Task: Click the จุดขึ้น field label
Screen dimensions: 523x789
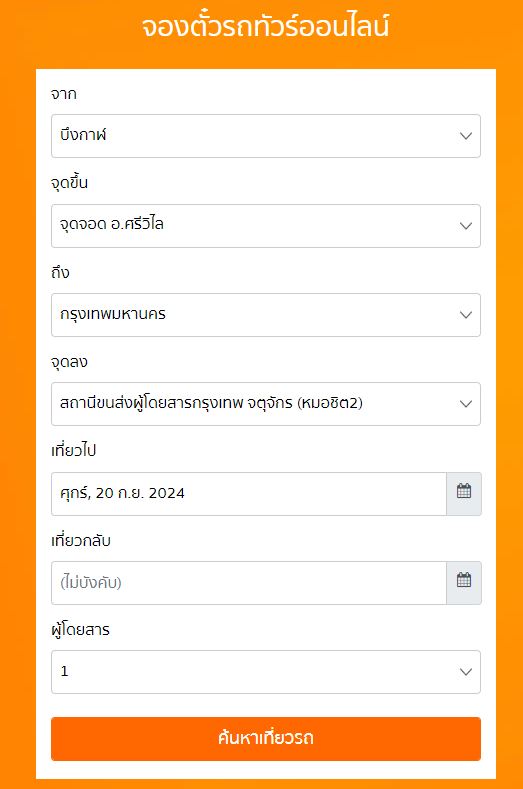Action: tap(69, 183)
